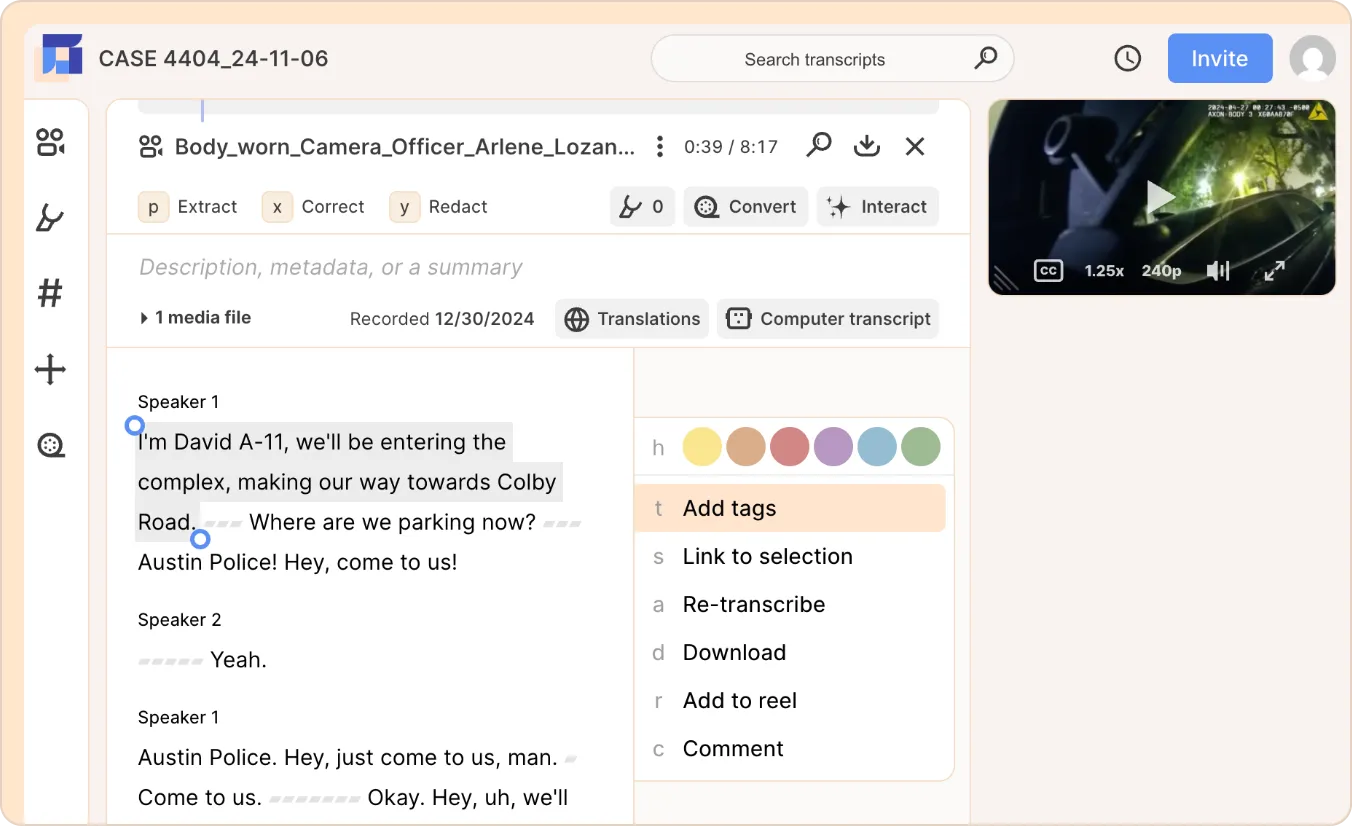The width and height of the screenshot is (1352, 826).
Task: Toggle closed captions on the video
Action: point(1048,270)
